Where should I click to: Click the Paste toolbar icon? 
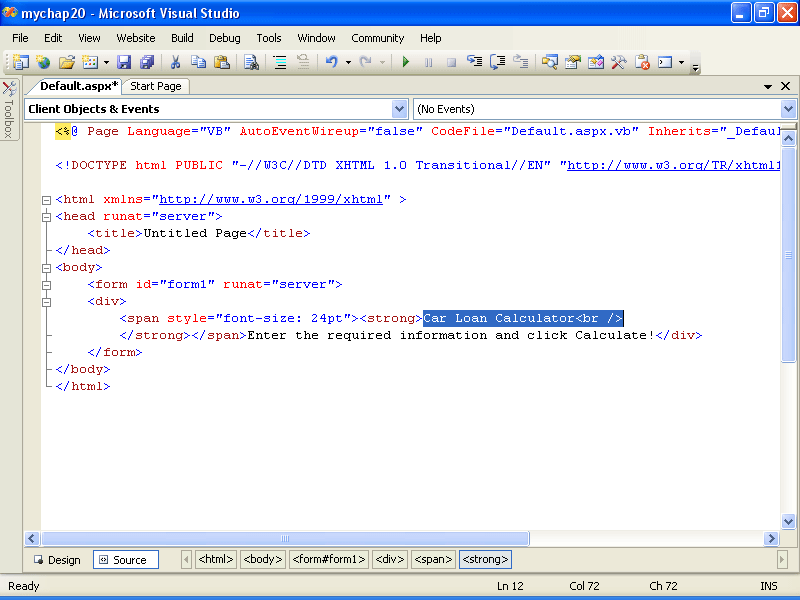click(x=221, y=62)
